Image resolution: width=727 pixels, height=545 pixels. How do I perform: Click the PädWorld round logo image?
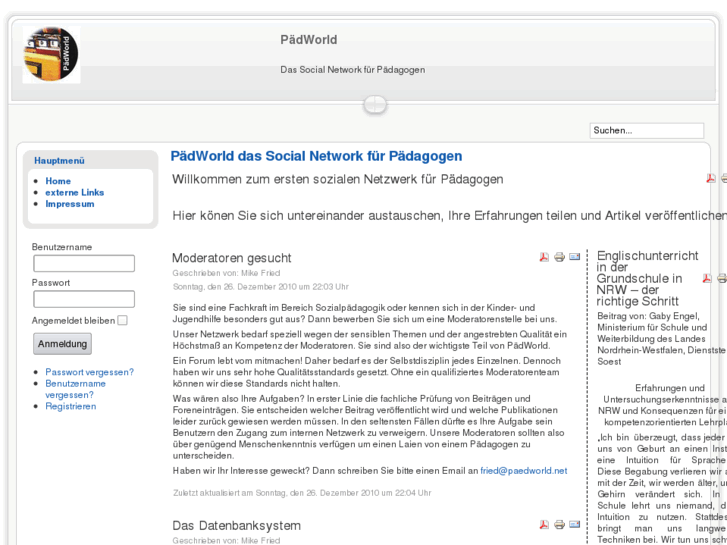pos(51,55)
